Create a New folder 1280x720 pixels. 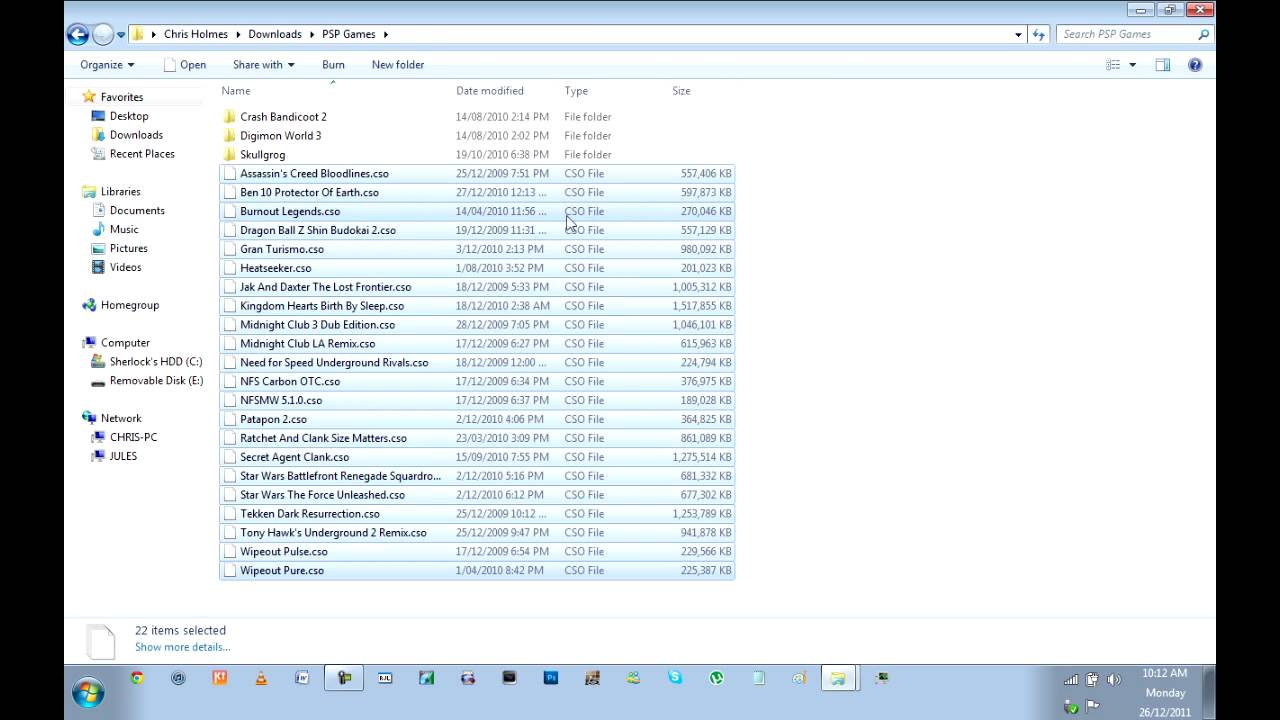[x=398, y=65]
